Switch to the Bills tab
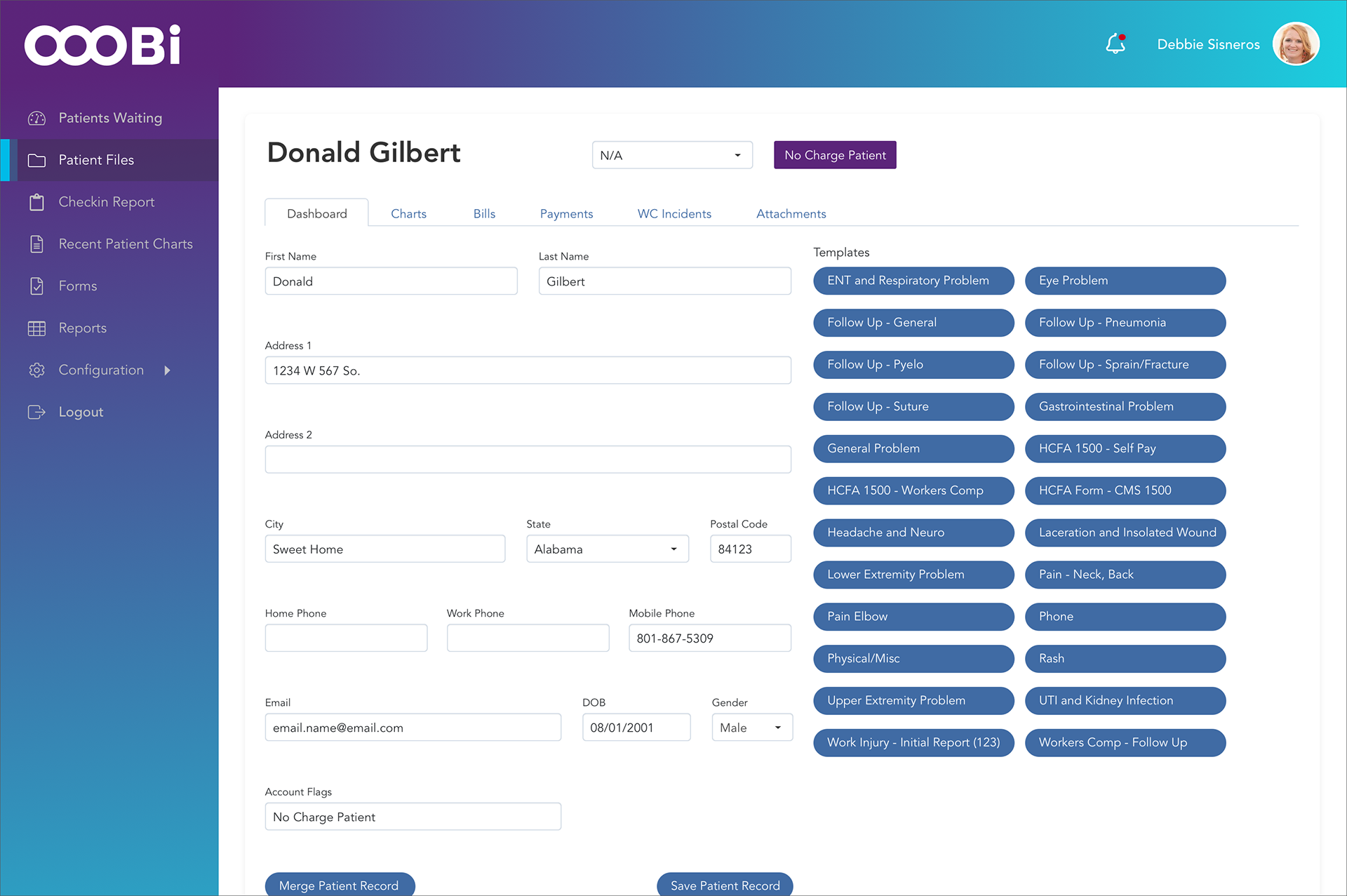 click(x=484, y=213)
